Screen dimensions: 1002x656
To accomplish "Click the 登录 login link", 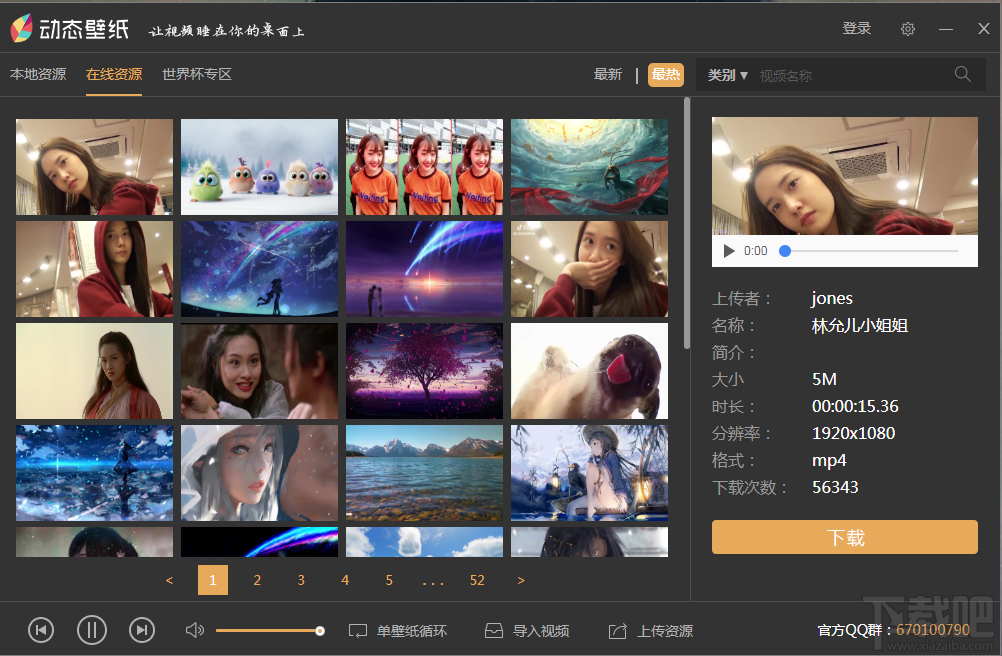I will click(x=856, y=28).
